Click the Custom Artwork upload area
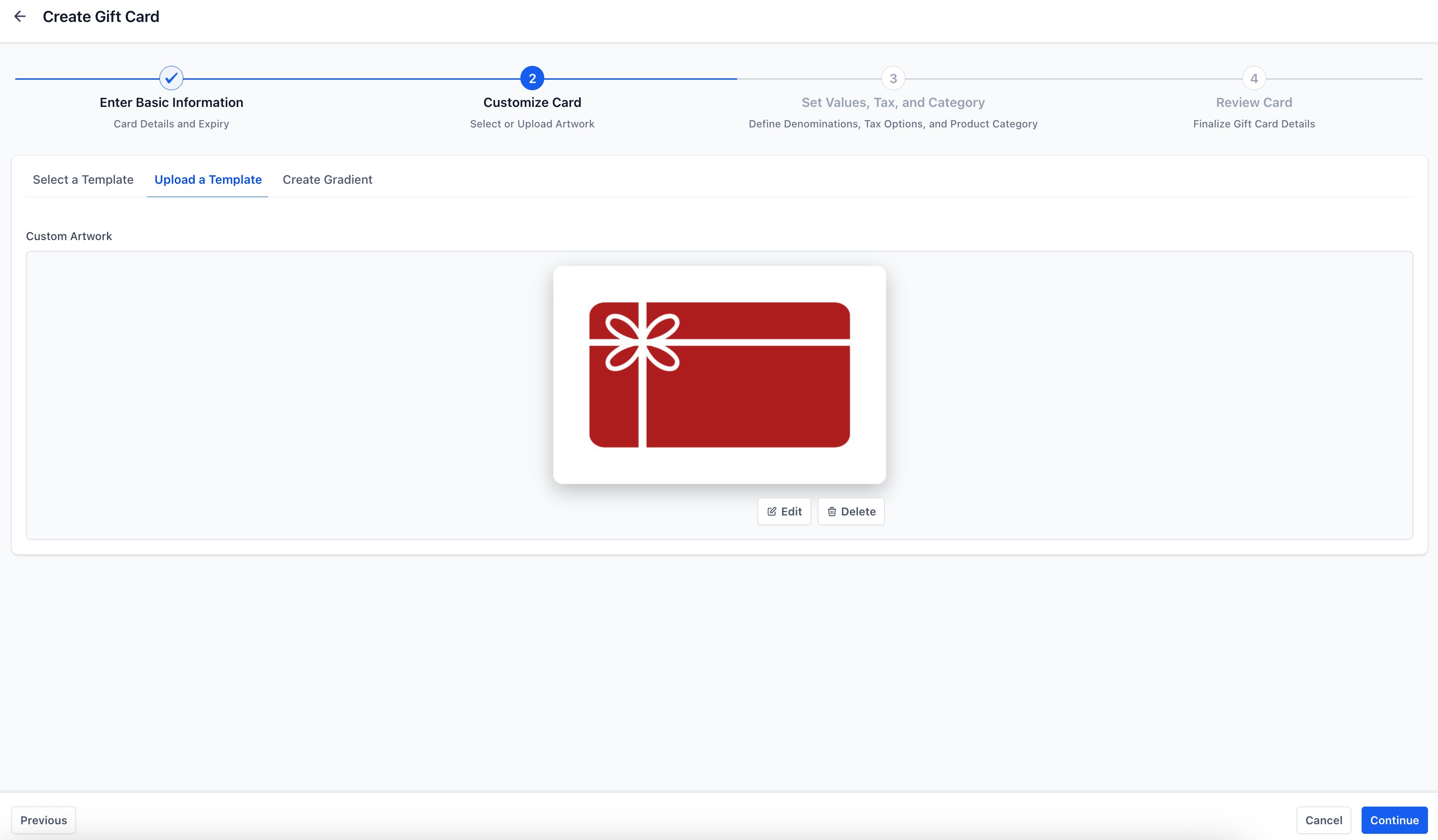Screen dimensions: 1438x840 pyautogui.click(x=285, y=395)
